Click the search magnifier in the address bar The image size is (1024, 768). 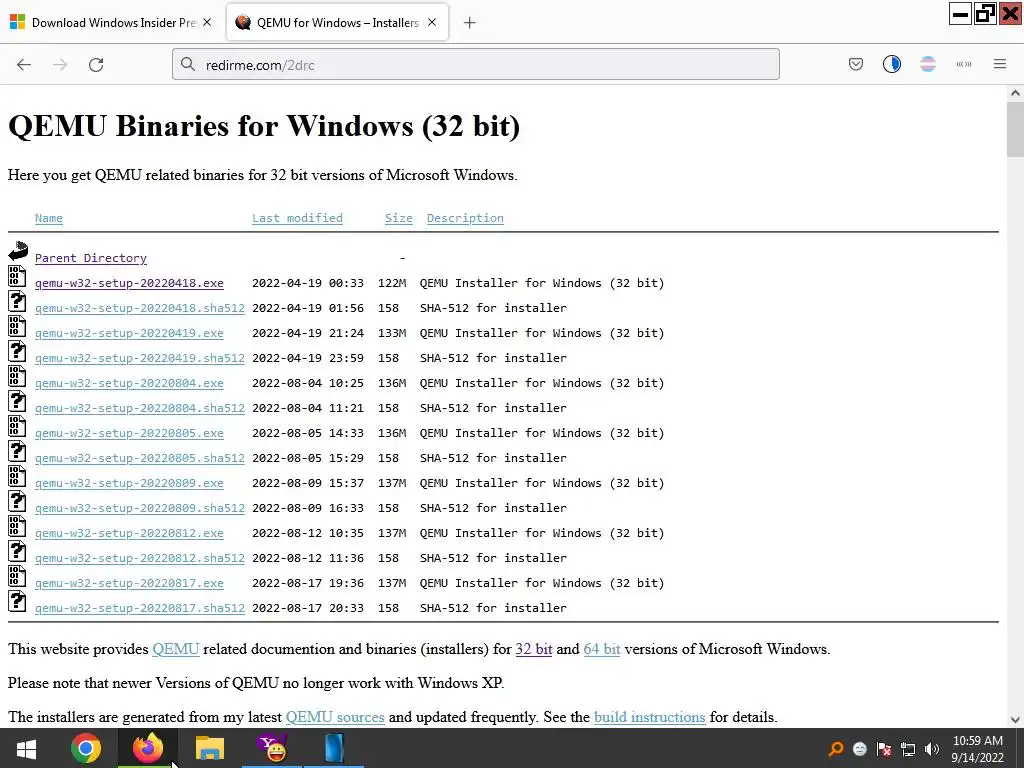[188, 64]
